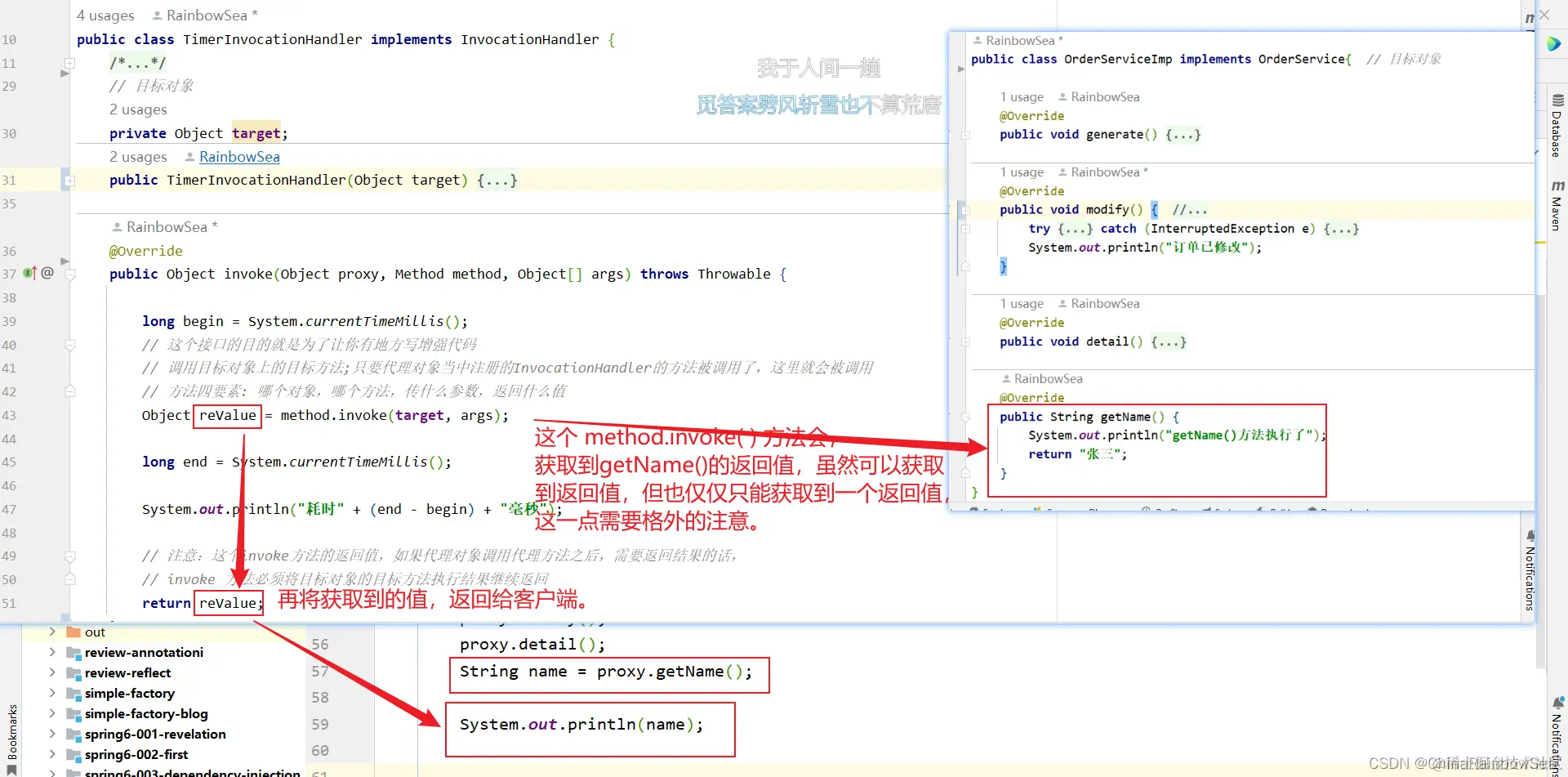Expand the out folder in project tree

click(x=52, y=632)
